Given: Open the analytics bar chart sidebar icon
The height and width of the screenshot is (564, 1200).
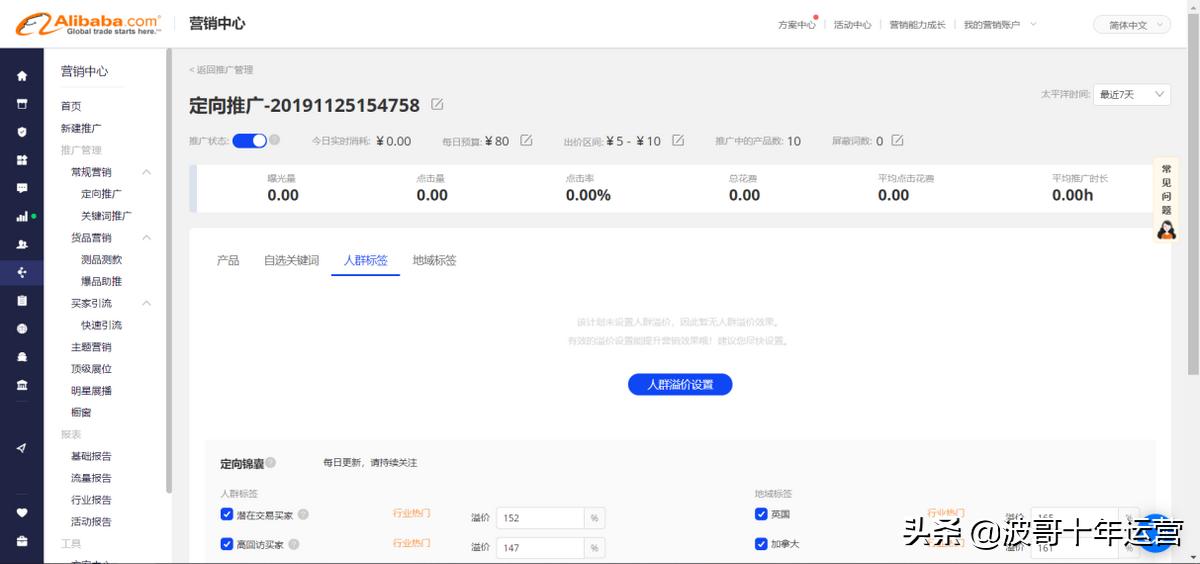Looking at the screenshot, I should point(22,216).
